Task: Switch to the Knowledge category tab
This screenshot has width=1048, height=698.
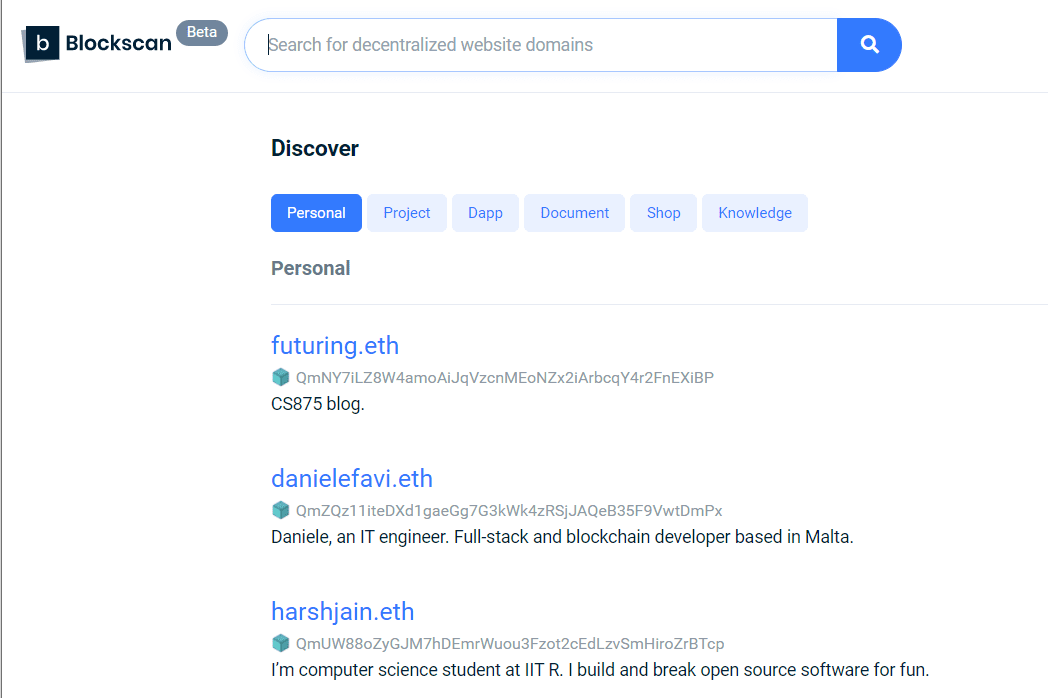Action: coord(755,213)
